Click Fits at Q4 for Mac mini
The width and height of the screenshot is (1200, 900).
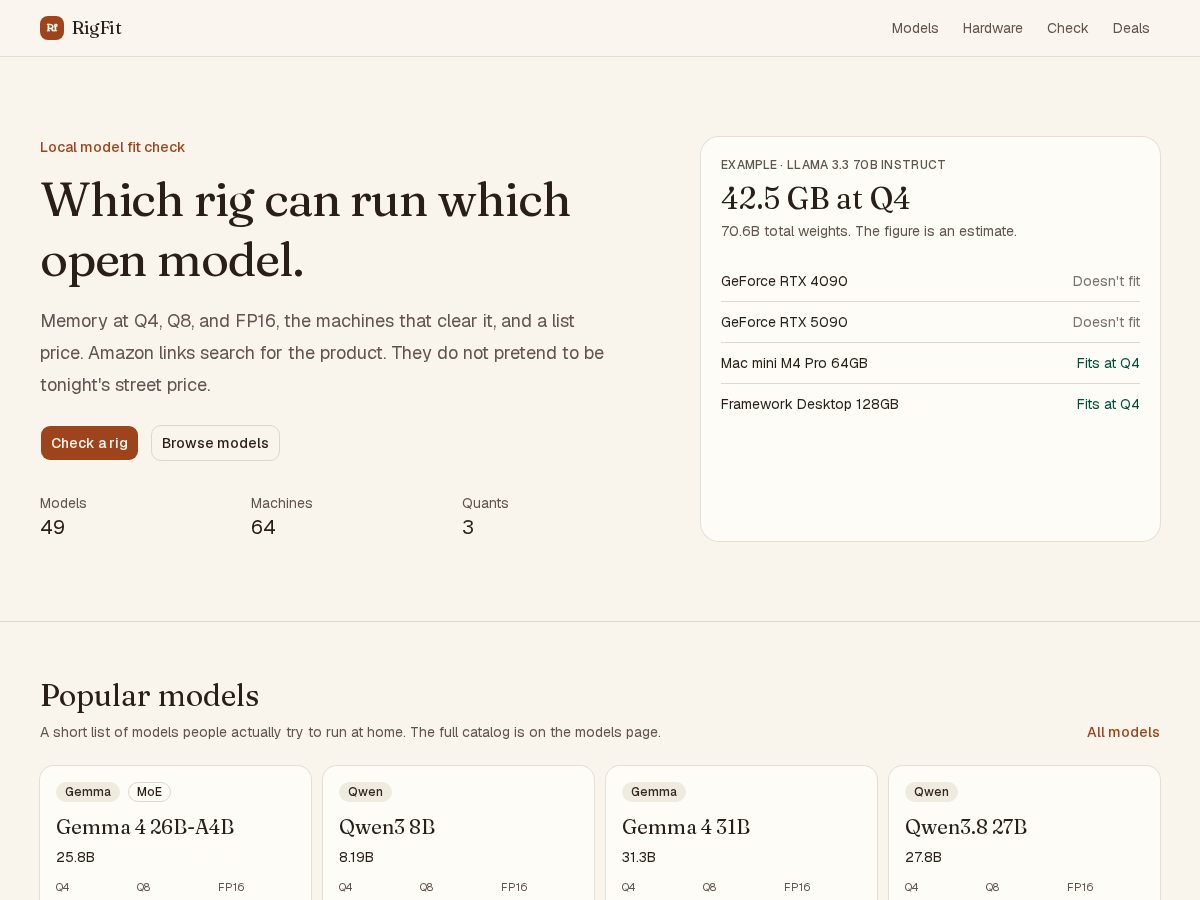click(x=1108, y=363)
